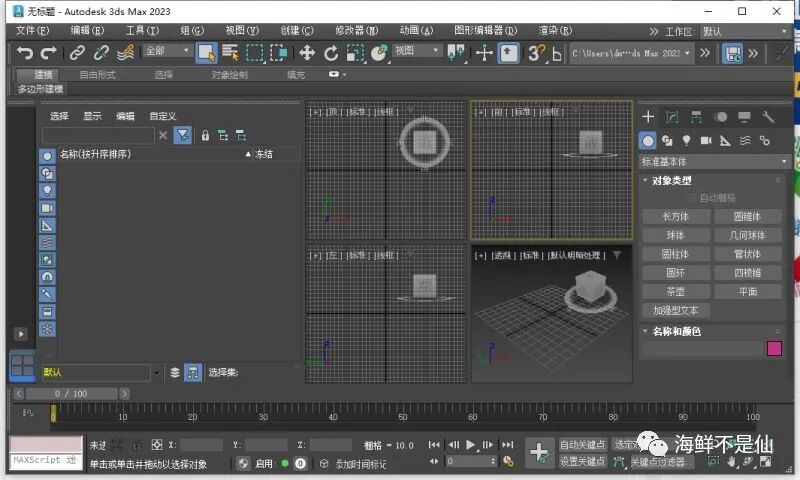Select Helpers category icon
The image size is (800, 480).
pyautogui.click(x=725, y=140)
